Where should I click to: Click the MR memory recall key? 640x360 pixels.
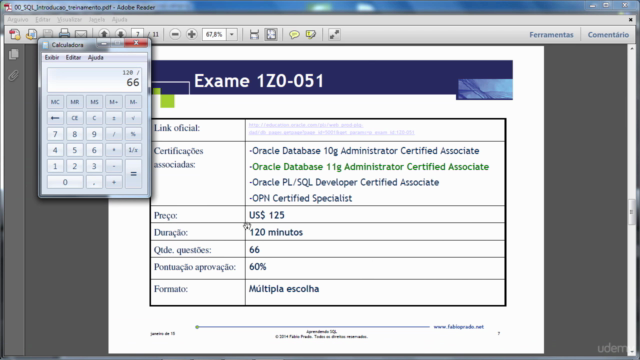point(75,102)
